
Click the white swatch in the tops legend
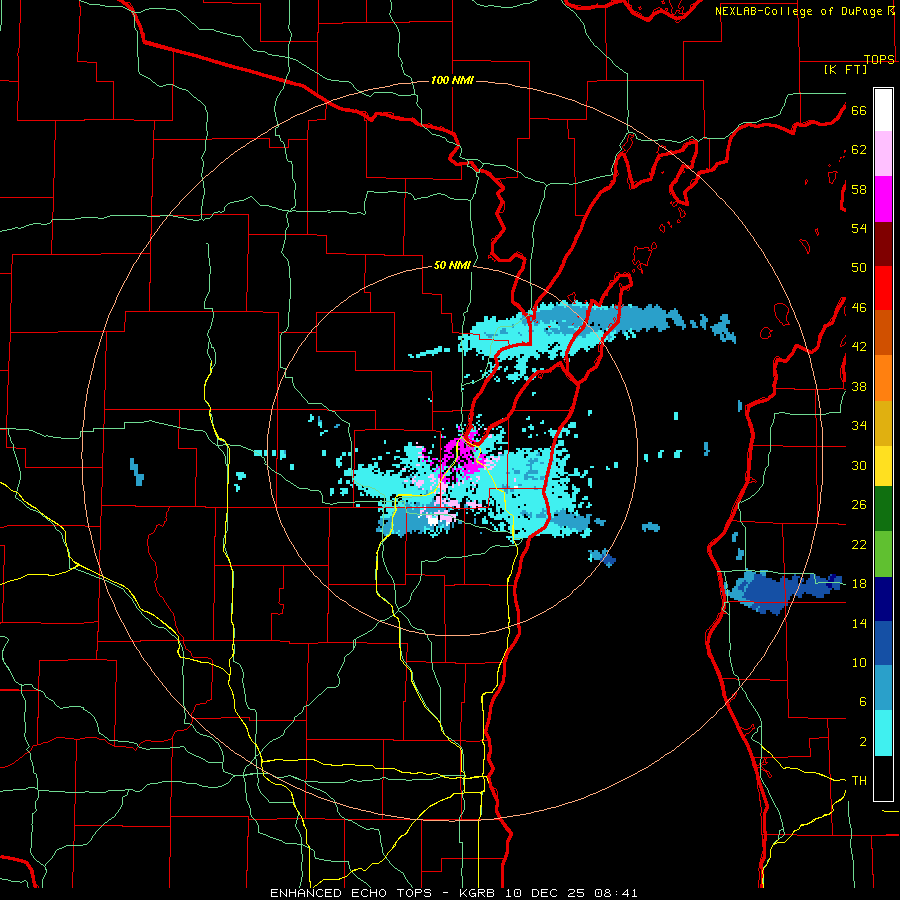point(883,110)
